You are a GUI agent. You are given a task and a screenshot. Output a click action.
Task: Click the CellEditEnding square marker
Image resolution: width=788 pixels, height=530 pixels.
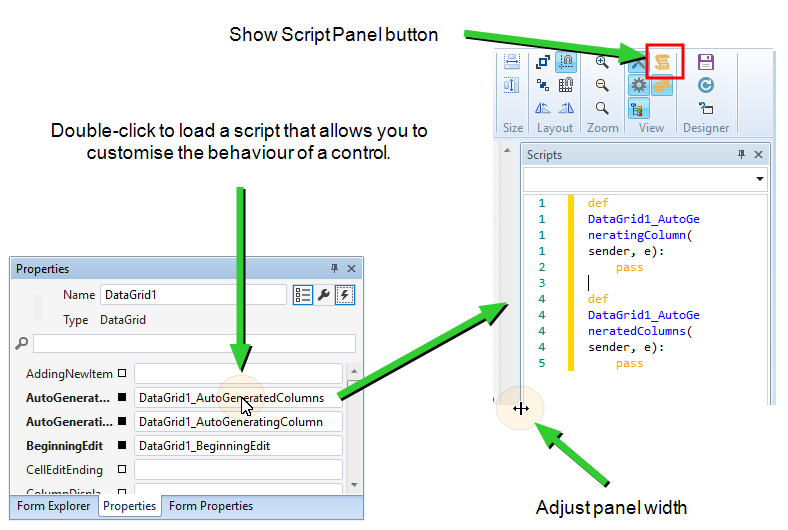pyautogui.click(x=122, y=469)
